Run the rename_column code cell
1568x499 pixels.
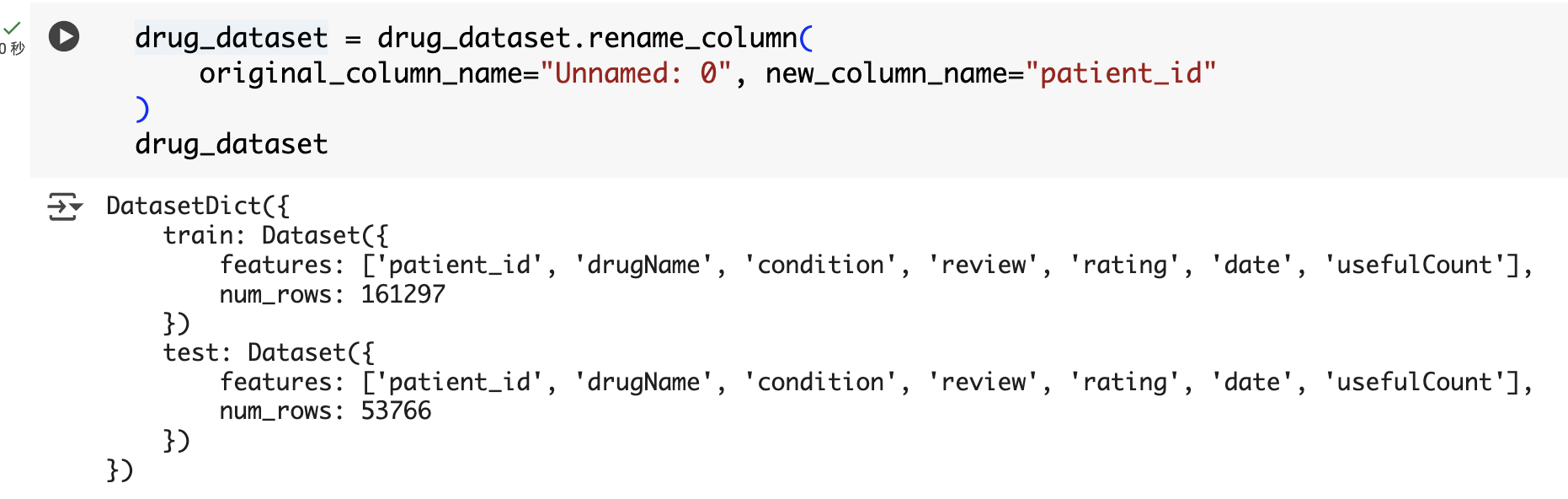(x=64, y=36)
